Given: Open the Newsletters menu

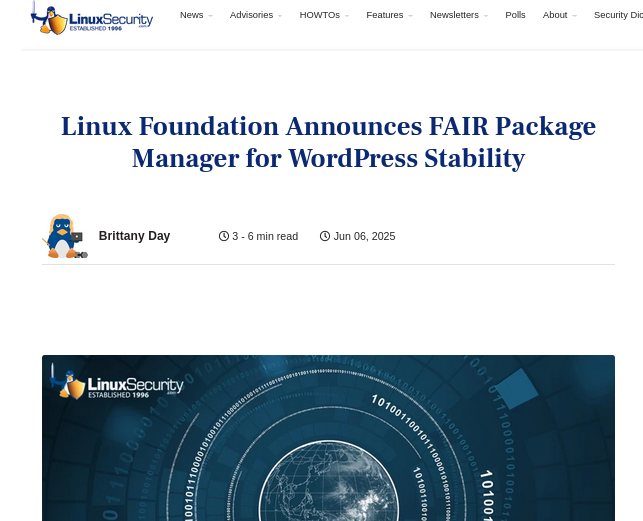Looking at the screenshot, I should pos(454,15).
